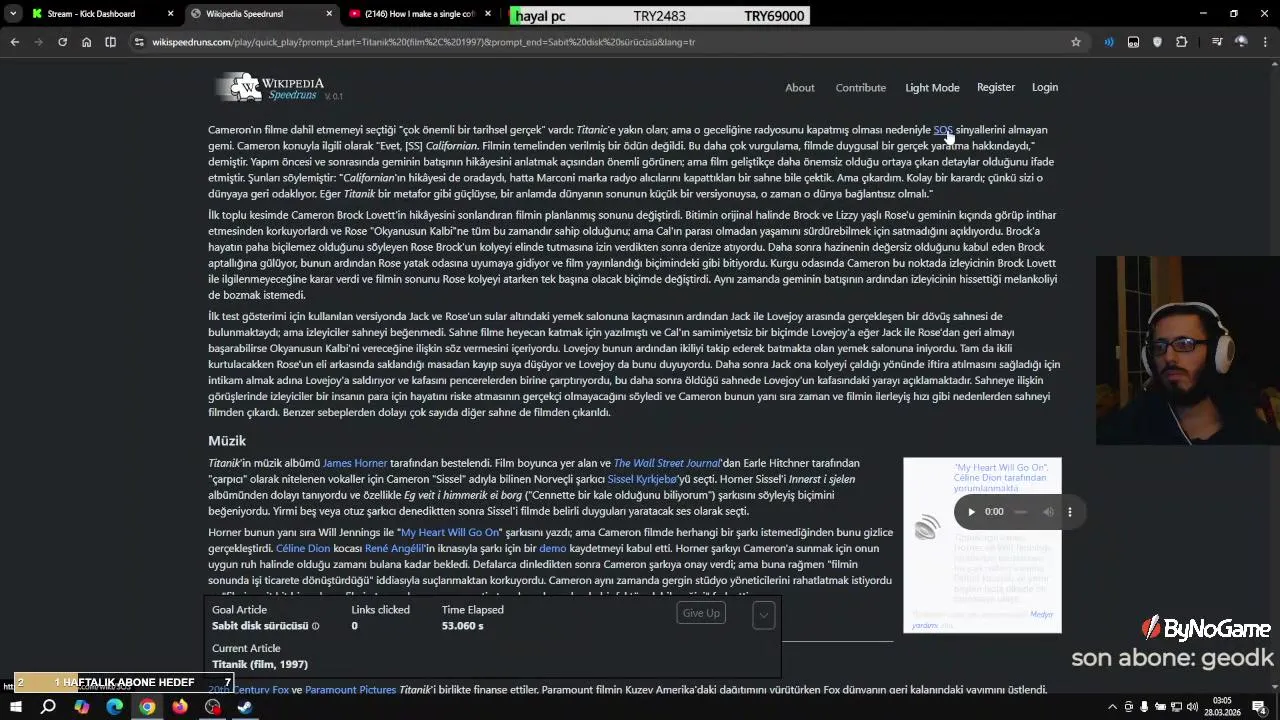Screen dimensions: 1280x720
Task: Open the Contribute page
Action: pos(860,88)
